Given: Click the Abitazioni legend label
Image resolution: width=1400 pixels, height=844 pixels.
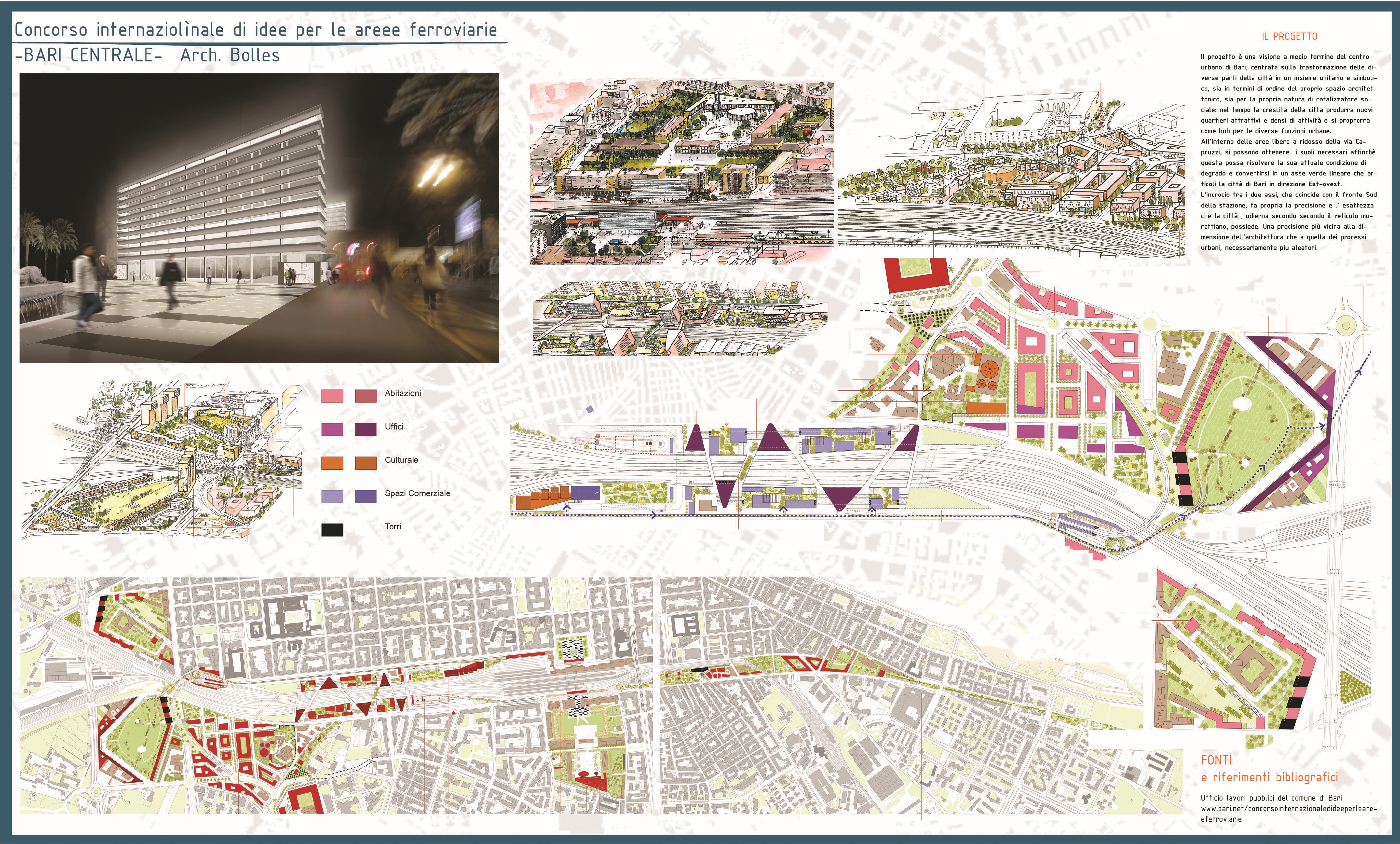Looking at the screenshot, I should click(402, 393).
